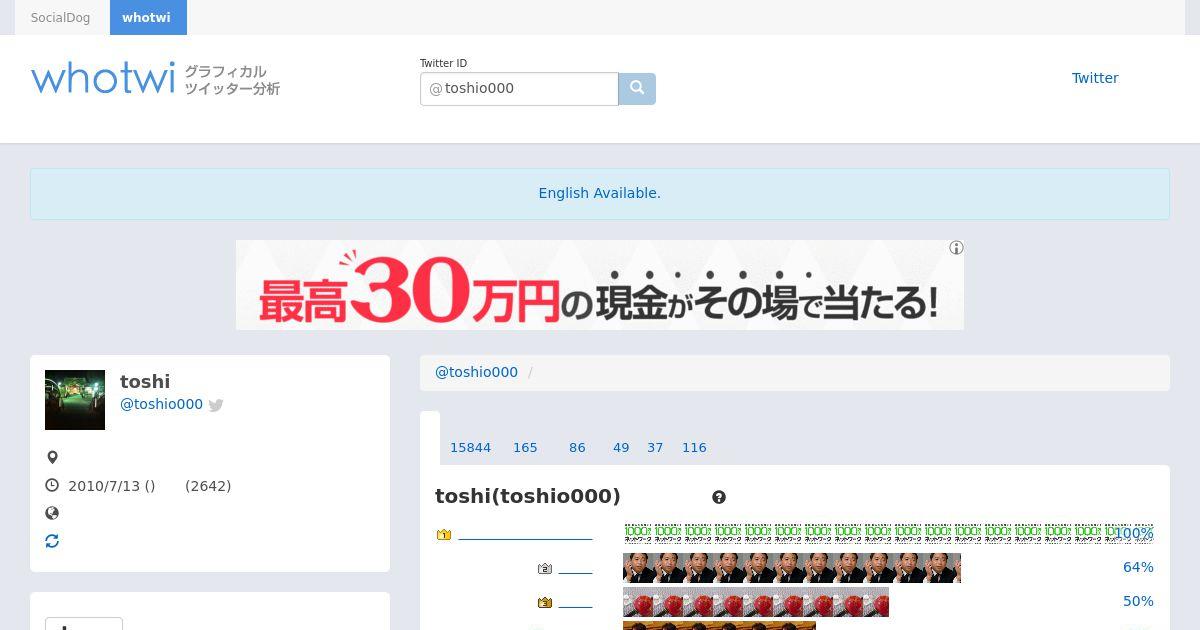Click the 64% avatar bar row
Image resolution: width=1200 pixels, height=630 pixels.
pyautogui.click(x=792, y=568)
